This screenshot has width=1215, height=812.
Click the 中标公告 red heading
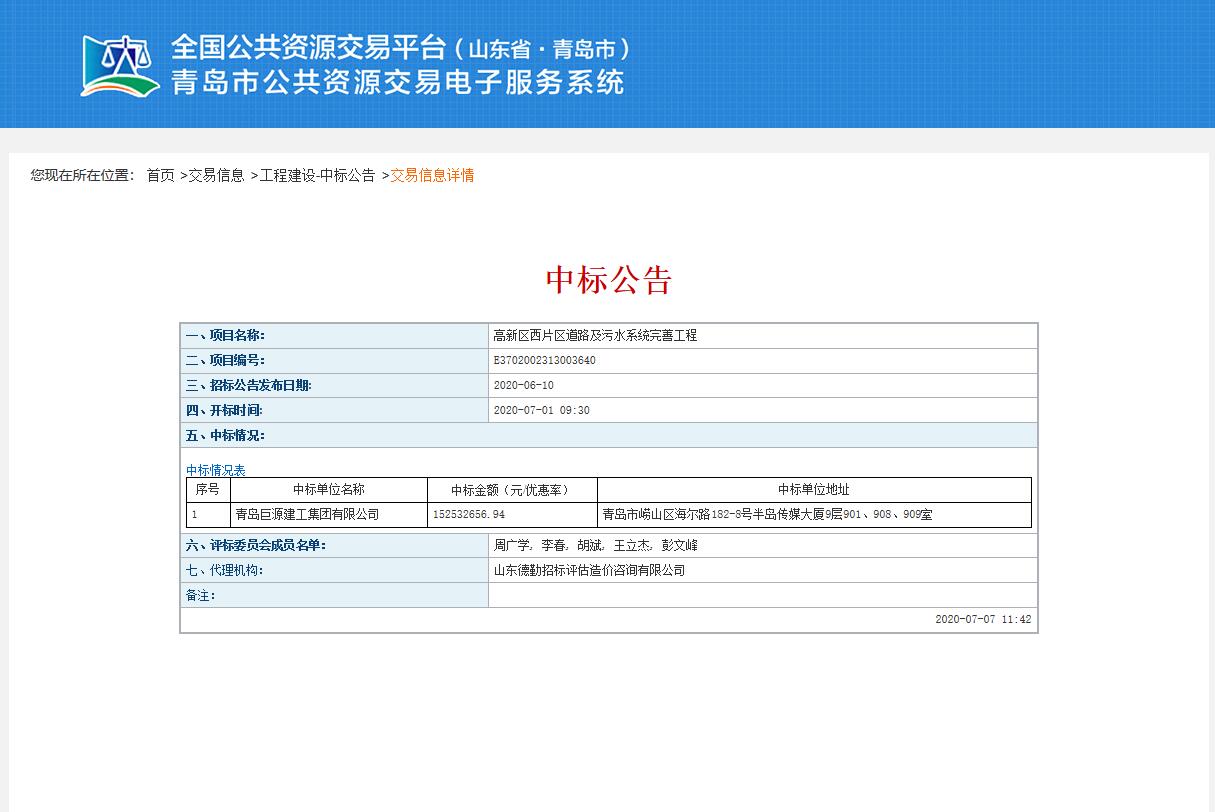tap(608, 280)
